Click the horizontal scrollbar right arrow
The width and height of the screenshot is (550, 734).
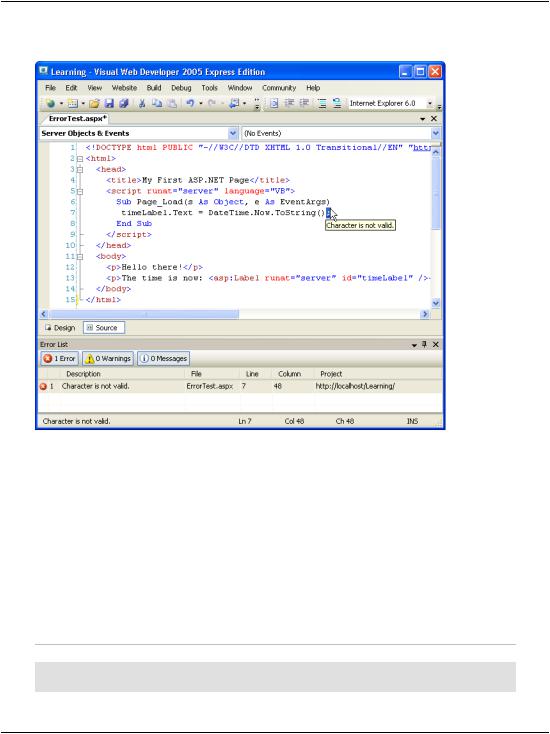point(425,314)
